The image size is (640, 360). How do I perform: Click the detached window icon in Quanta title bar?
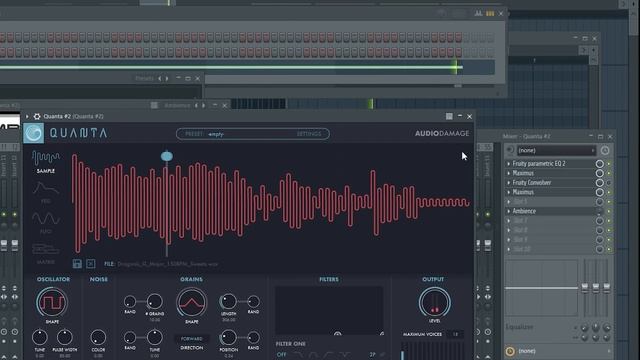(x=449, y=116)
